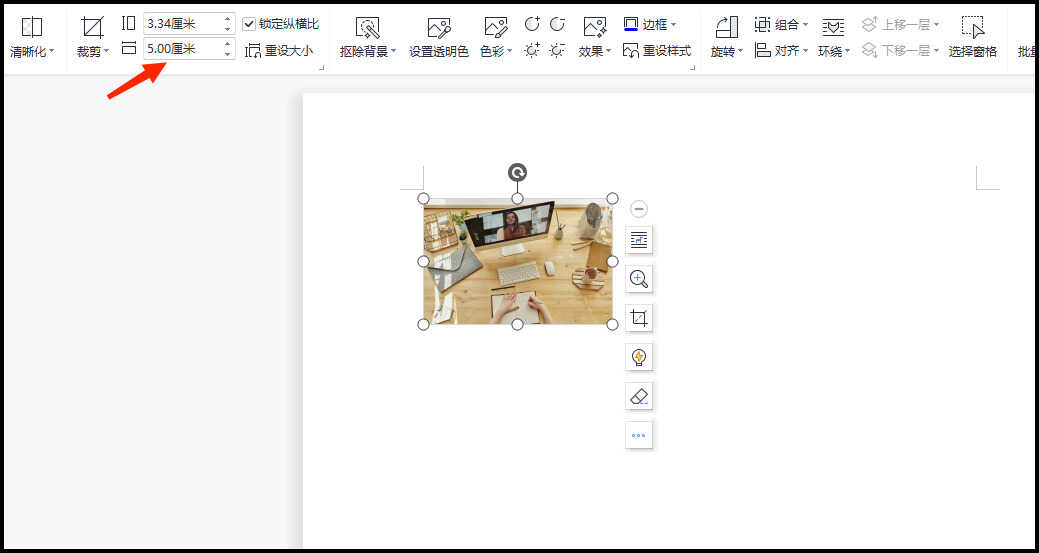
Task: Decrease height with the down stepper arrow
Action: (228, 29)
